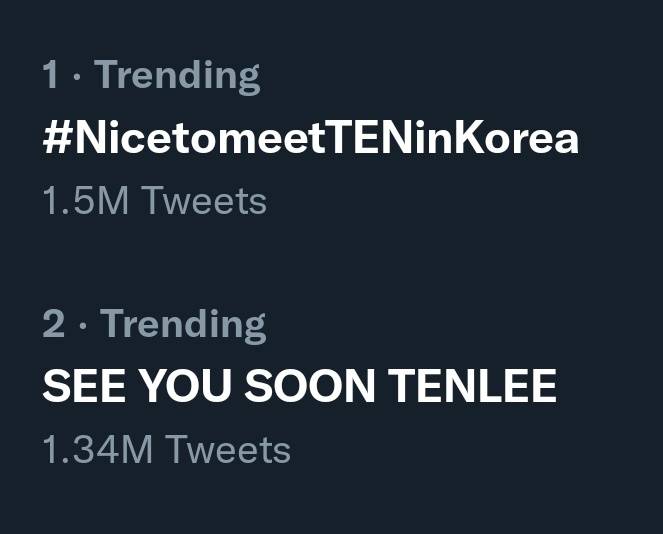663x534 pixels.
Task: Select the 1.34M Tweets count
Action: 166,450
